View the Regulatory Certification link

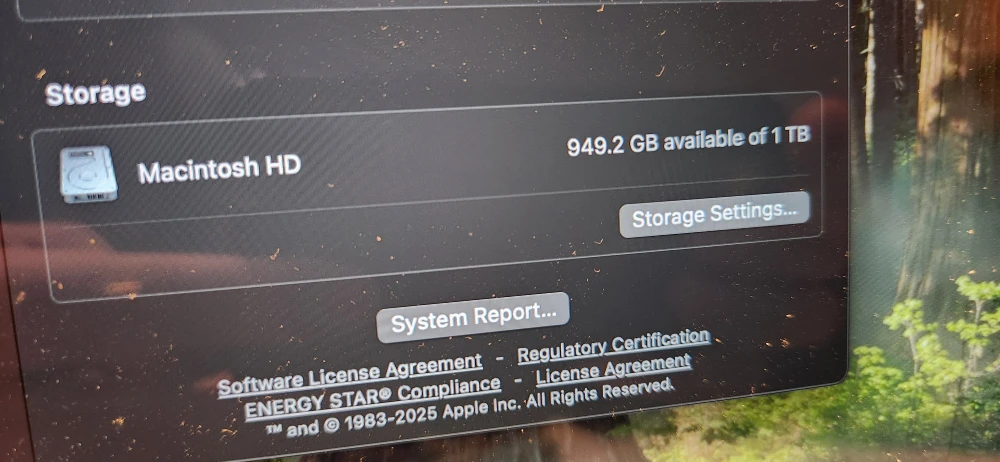[x=614, y=346]
